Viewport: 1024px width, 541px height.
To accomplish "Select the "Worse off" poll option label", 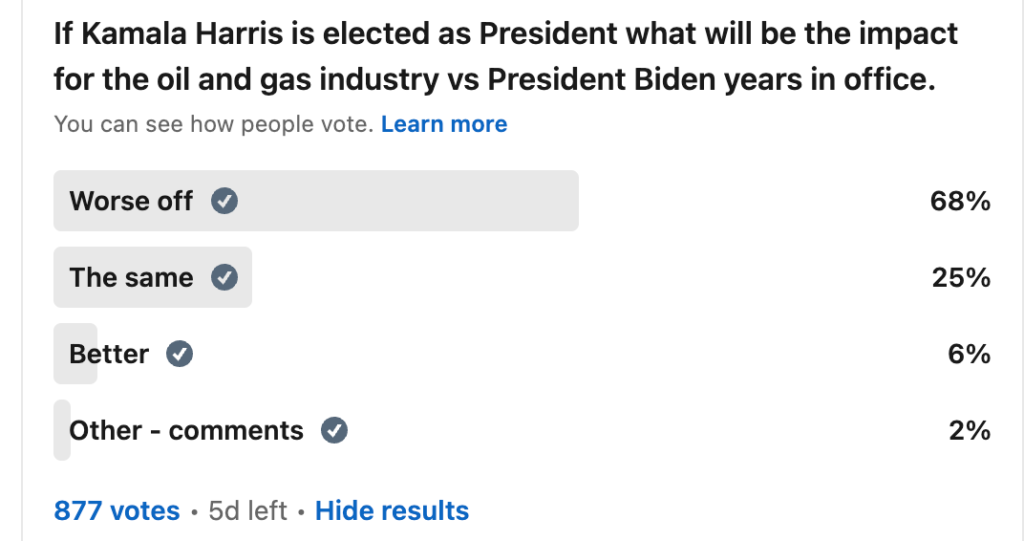I will 131,201.
